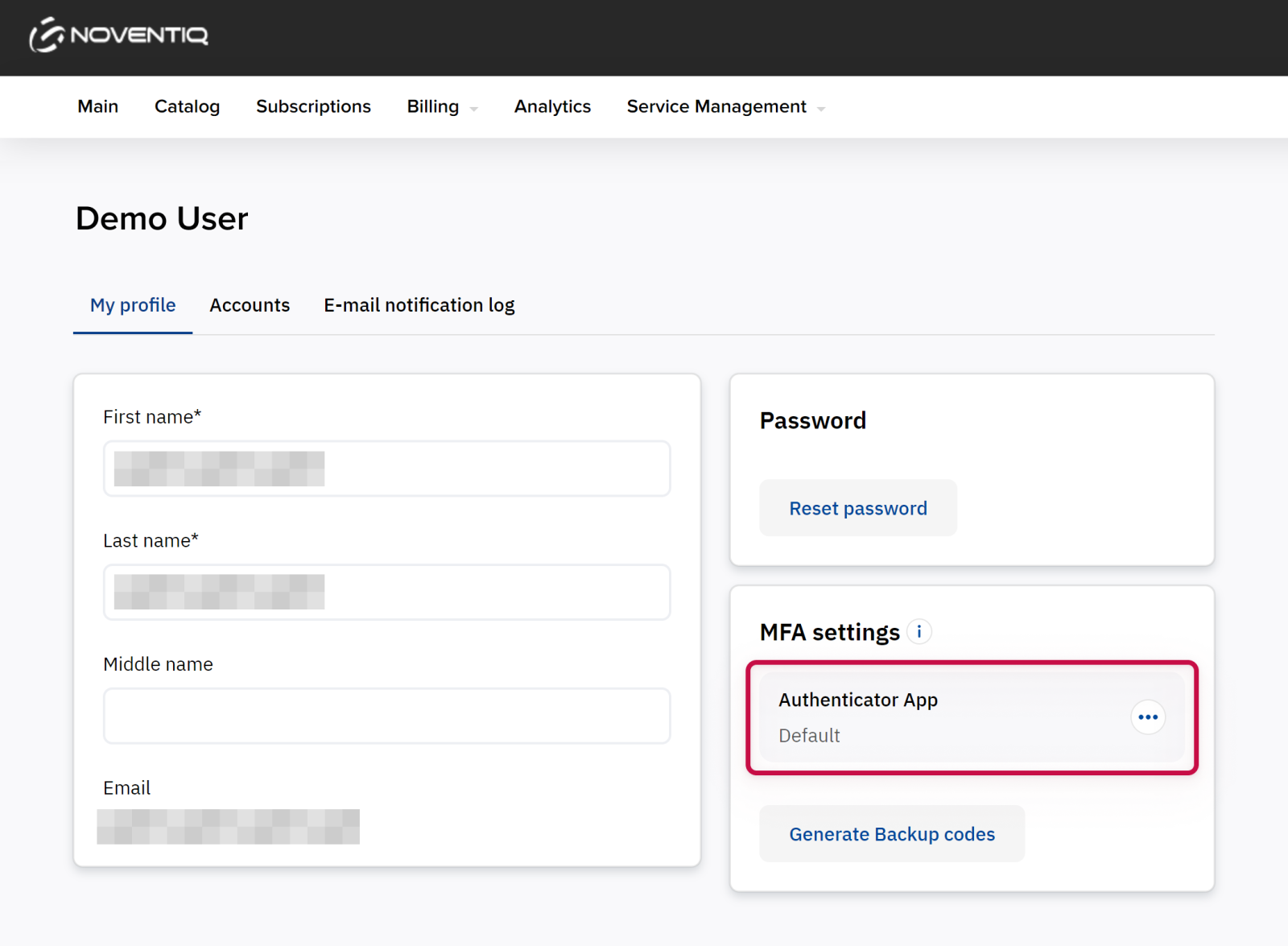
Task: Click the Reset password button
Action: (x=857, y=509)
